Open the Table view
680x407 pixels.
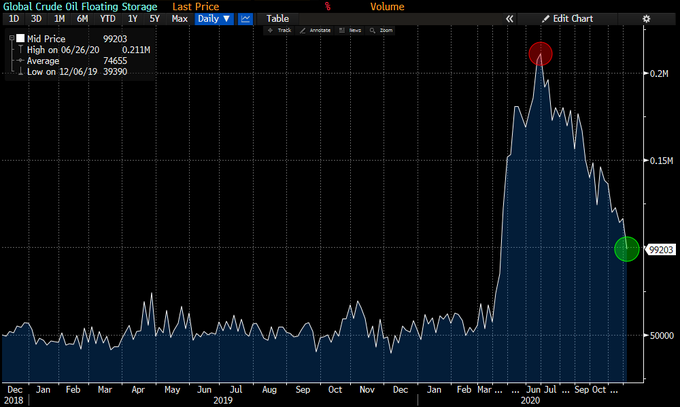point(277,18)
